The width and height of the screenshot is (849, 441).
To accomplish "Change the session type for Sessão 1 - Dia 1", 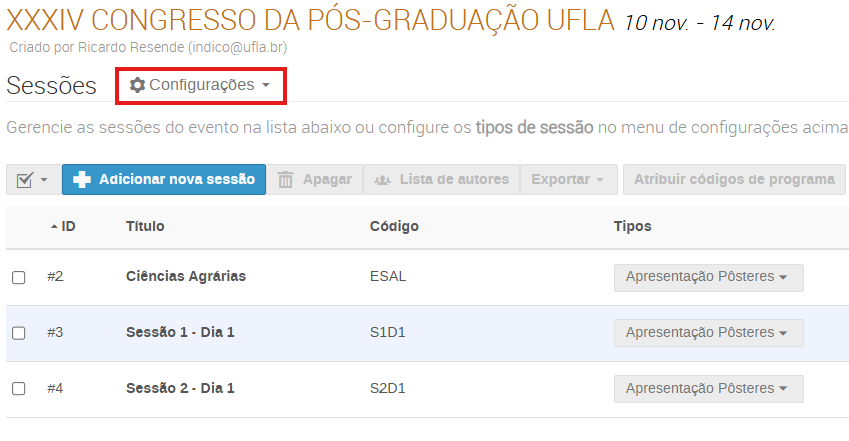I will click(708, 332).
